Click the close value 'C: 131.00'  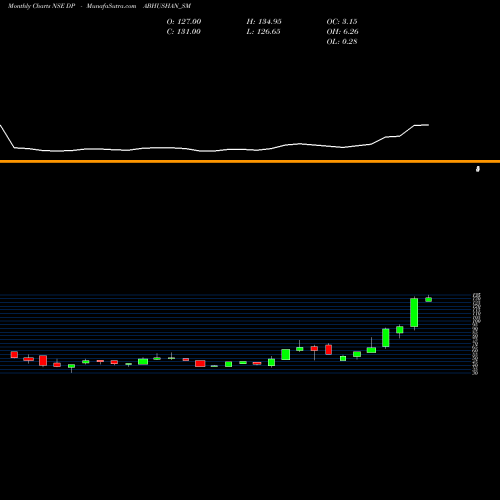[184, 31]
